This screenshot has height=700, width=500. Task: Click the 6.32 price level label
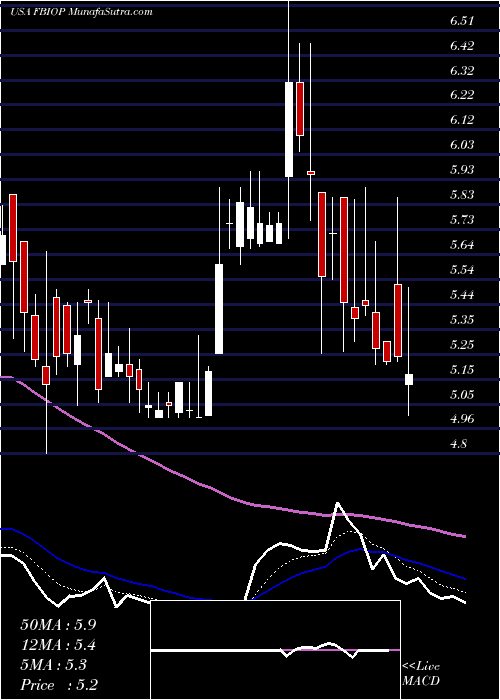pos(462,71)
